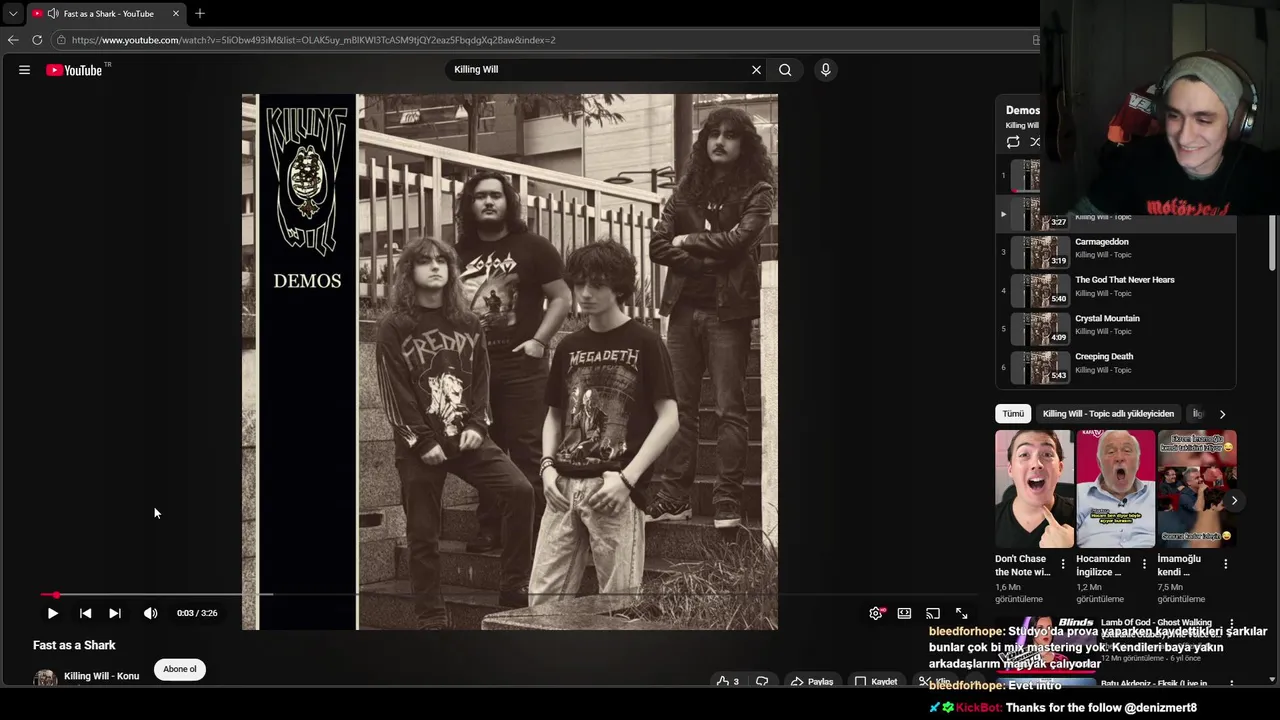The width and height of the screenshot is (1280, 720).
Task: Open the Killing Will - Konu channel
Action: coord(101,676)
